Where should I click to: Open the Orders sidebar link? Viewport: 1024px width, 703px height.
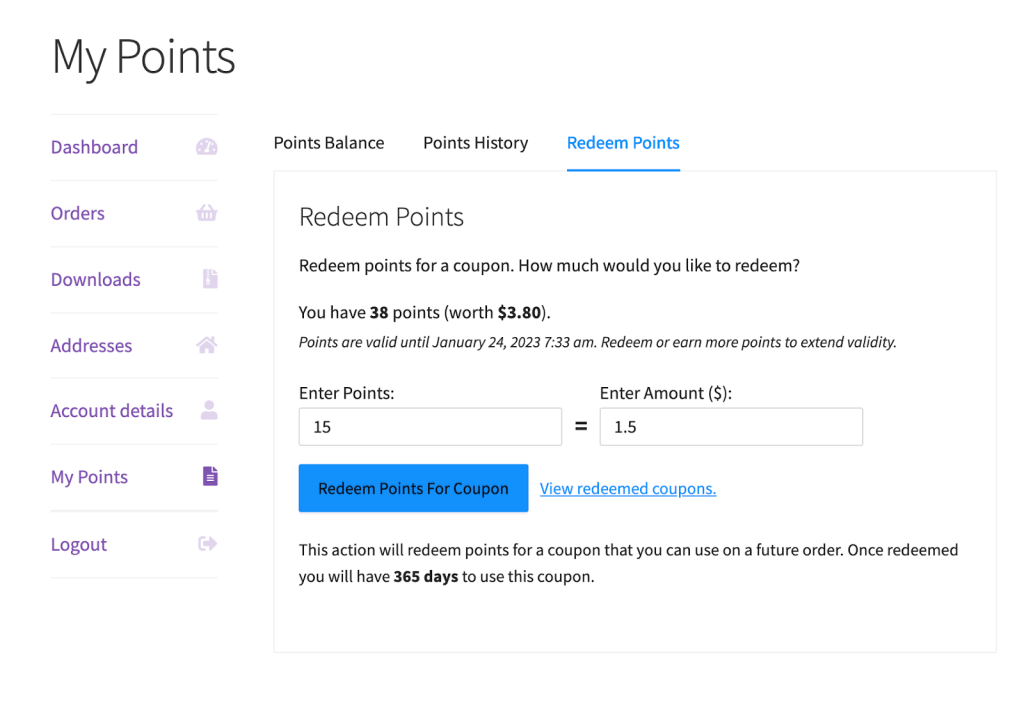pyautogui.click(x=77, y=213)
